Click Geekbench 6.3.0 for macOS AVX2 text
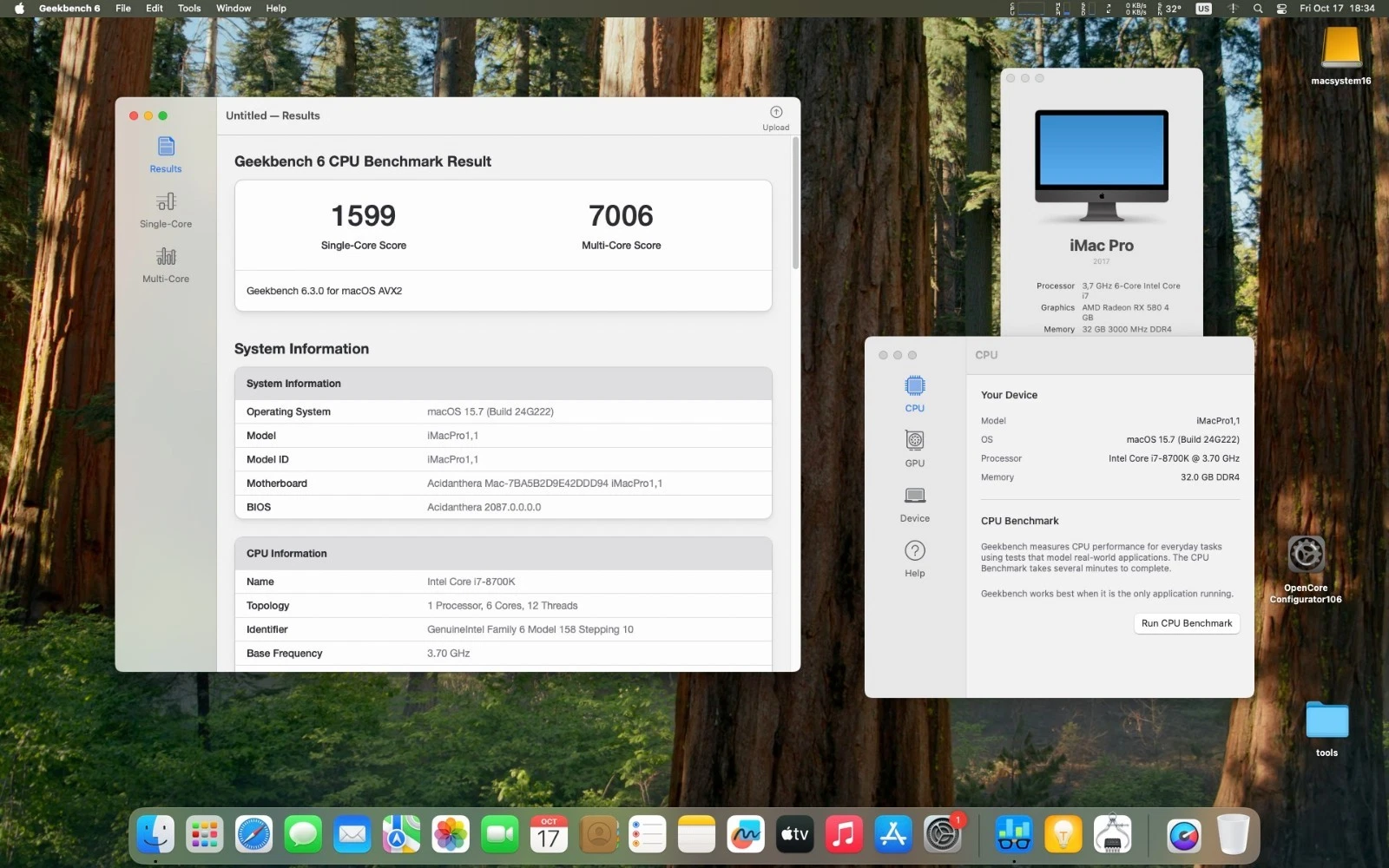Screen dimensions: 1389x868 coord(324,291)
